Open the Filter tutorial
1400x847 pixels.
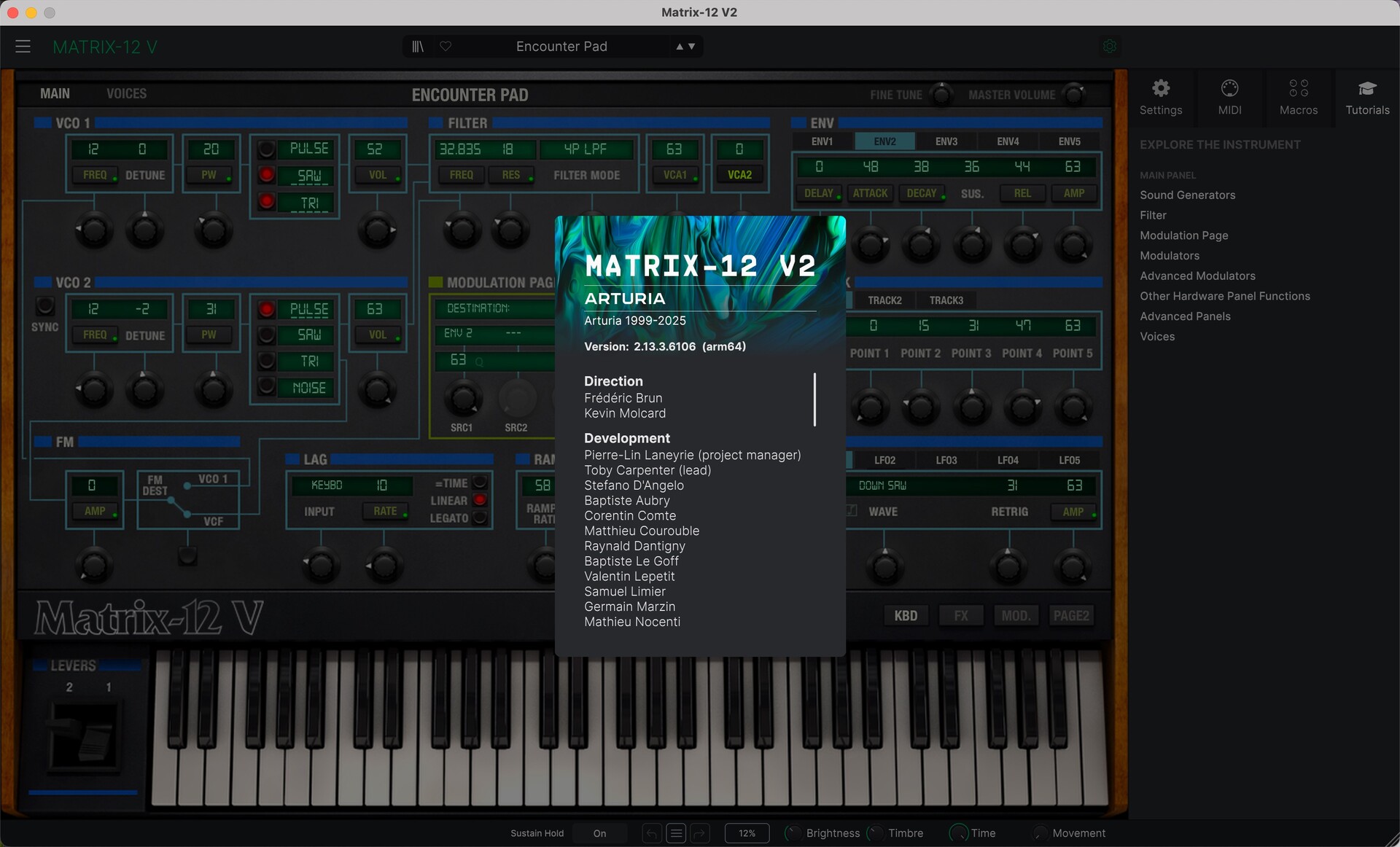click(x=1153, y=215)
